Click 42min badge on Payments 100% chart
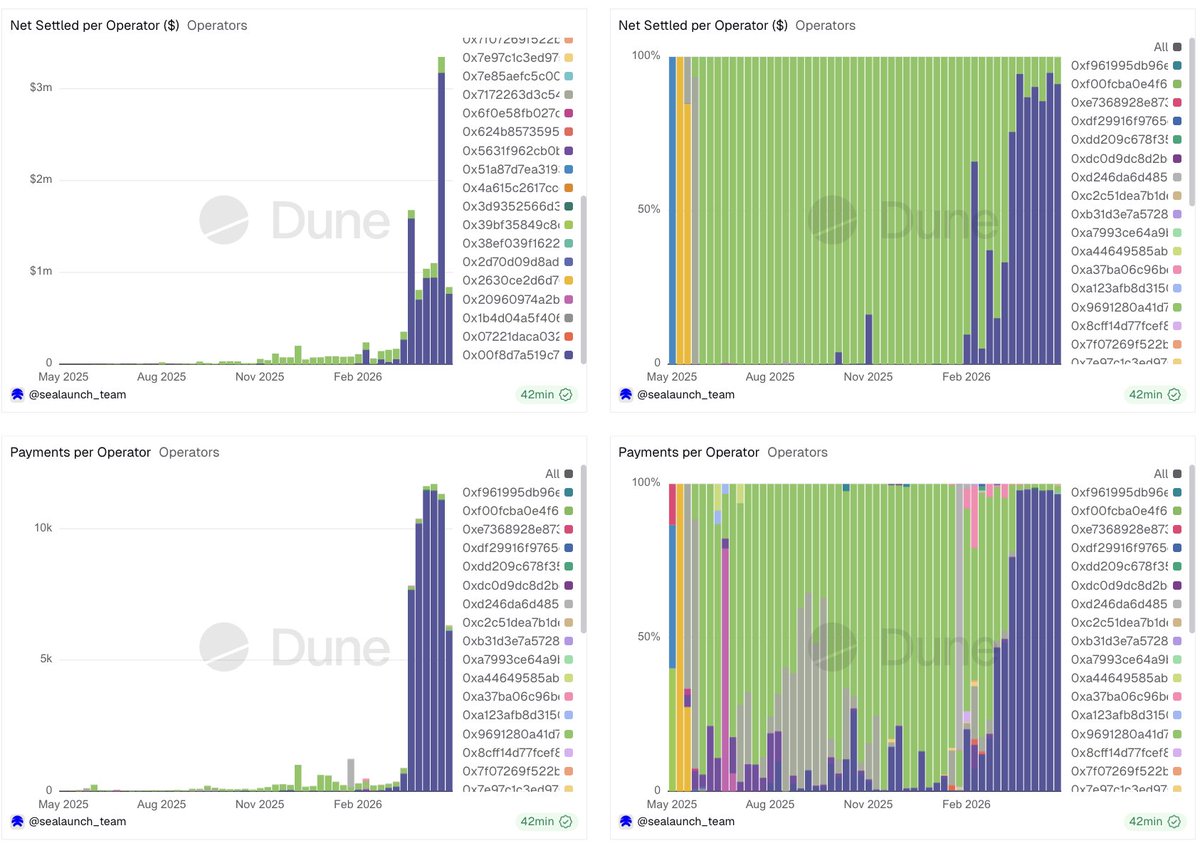Viewport: 1200px width, 848px height. pos(1155,821)
